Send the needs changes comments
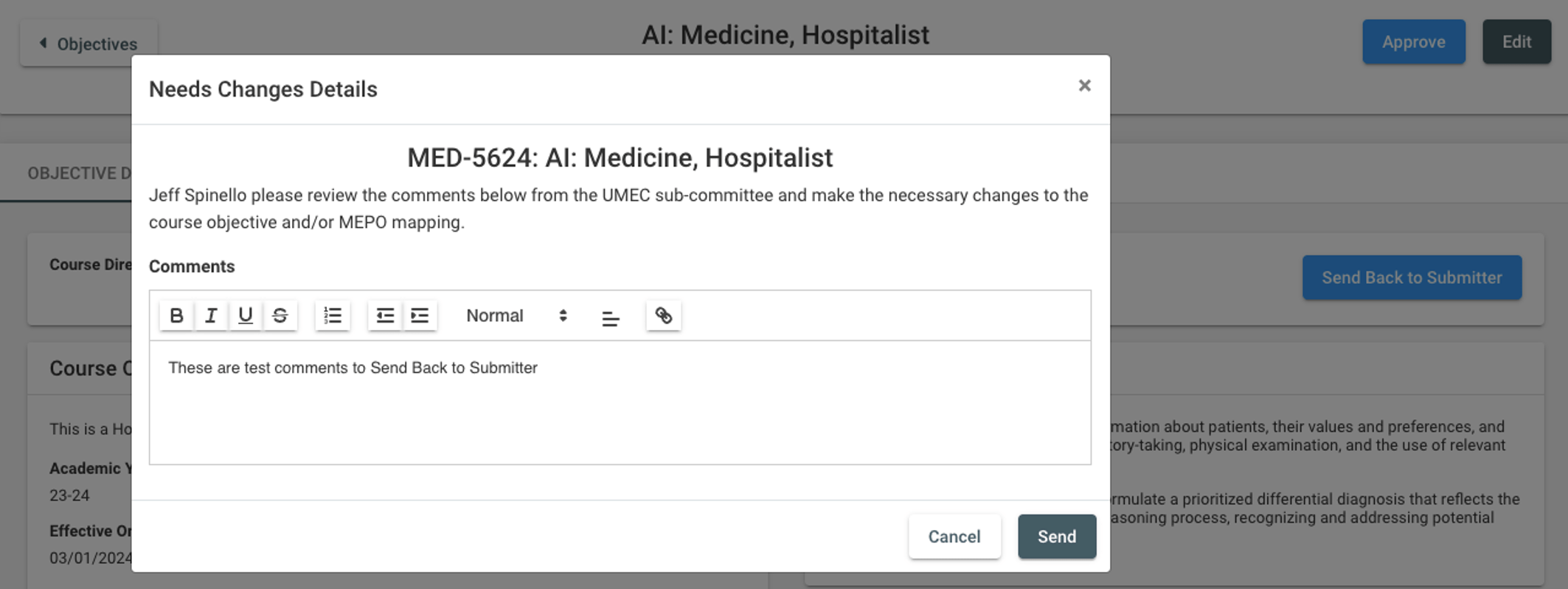Viewport: 1568px width, 589px height. pyautogui.click(x=1057, y=537)
